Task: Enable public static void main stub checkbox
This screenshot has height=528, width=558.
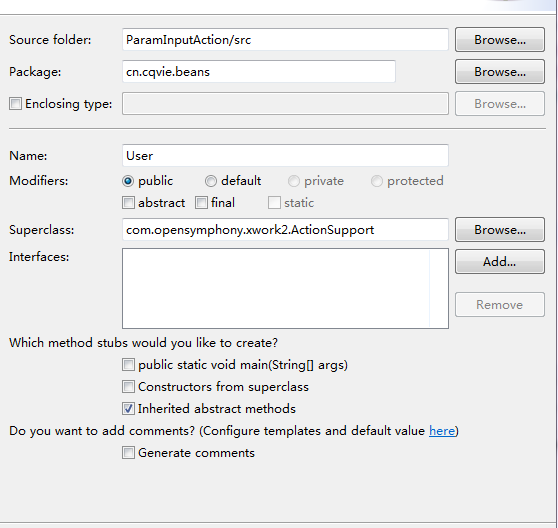Action: (x=128, y=365)
